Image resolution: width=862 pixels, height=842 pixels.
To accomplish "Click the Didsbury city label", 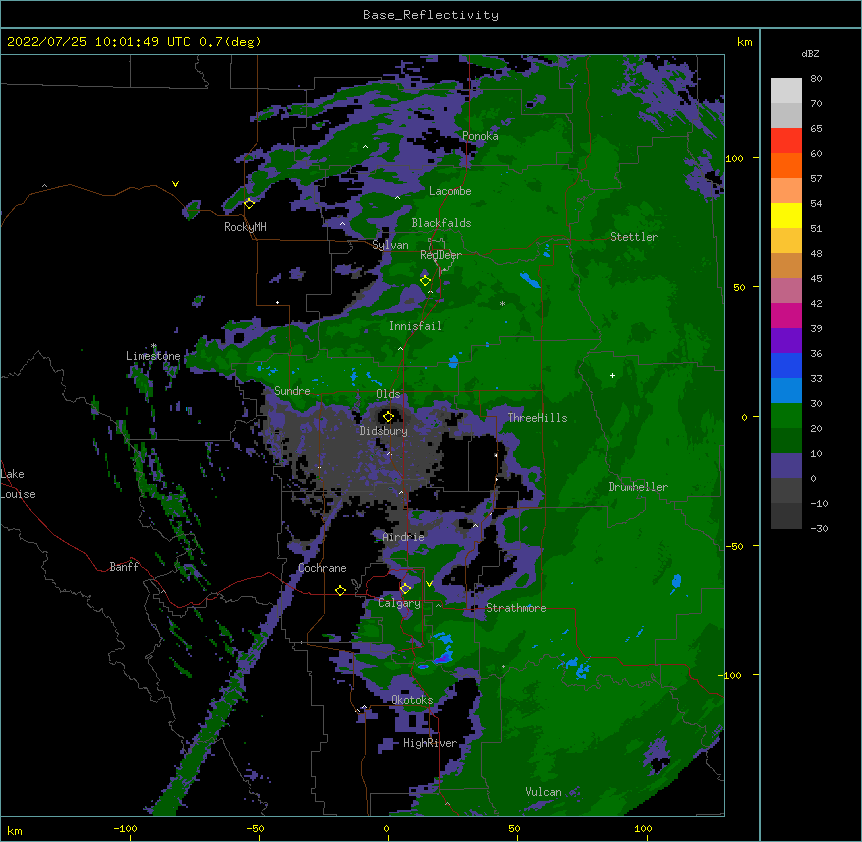I will [x=383, y=431].
